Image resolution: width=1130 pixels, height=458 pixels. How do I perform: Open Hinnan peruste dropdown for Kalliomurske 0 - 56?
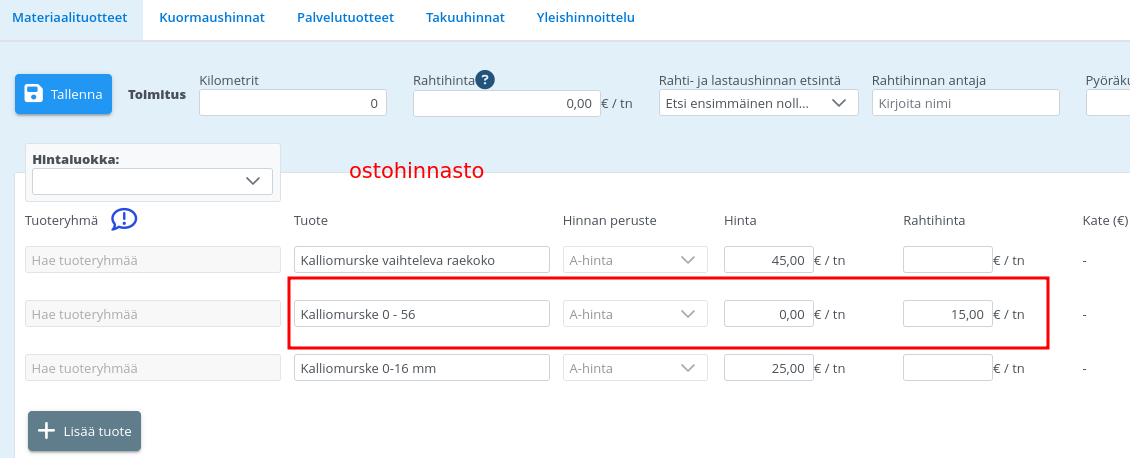635,314
